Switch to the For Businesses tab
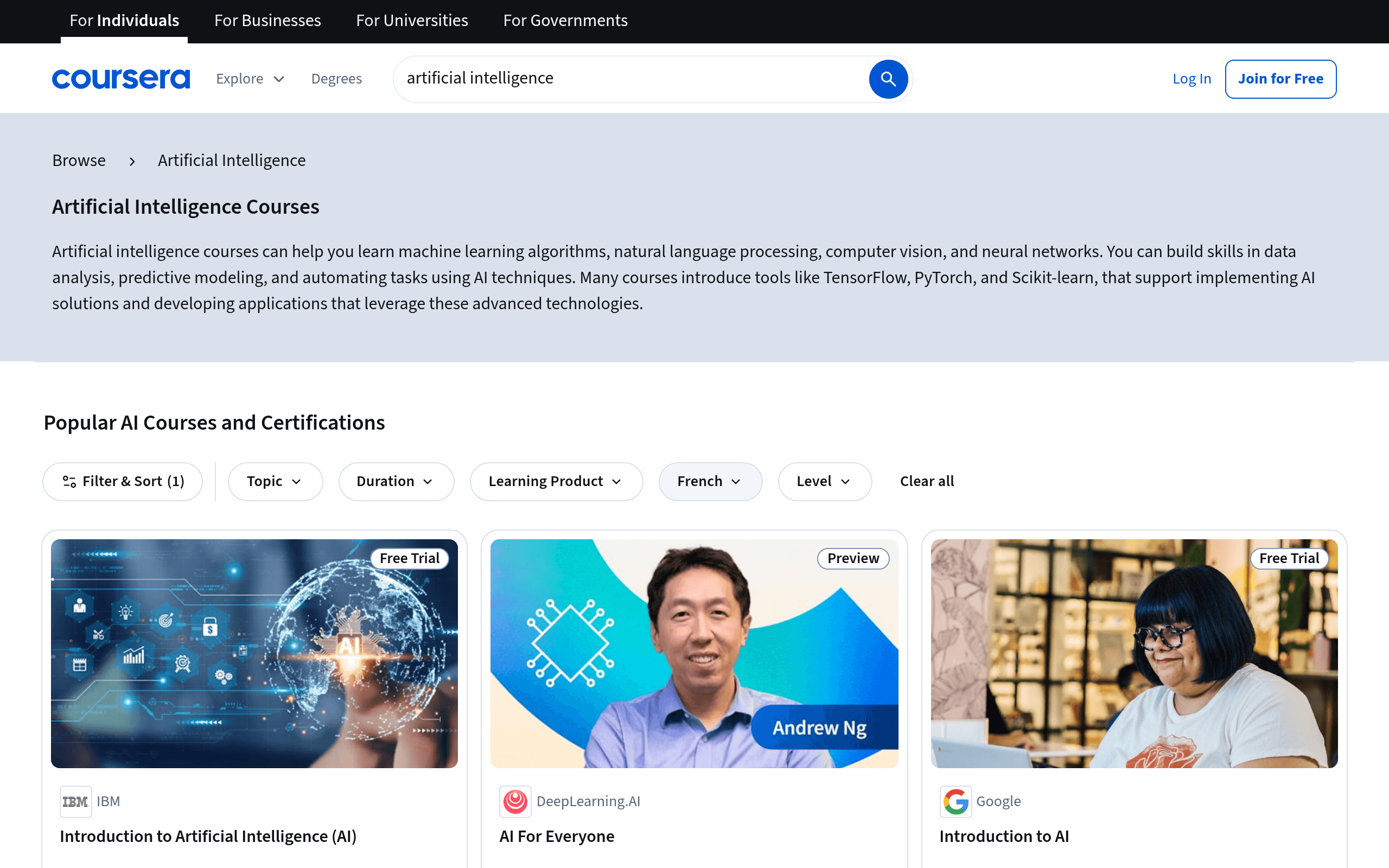The width and height of the screenshot is (1389, 868). (267, 21)
